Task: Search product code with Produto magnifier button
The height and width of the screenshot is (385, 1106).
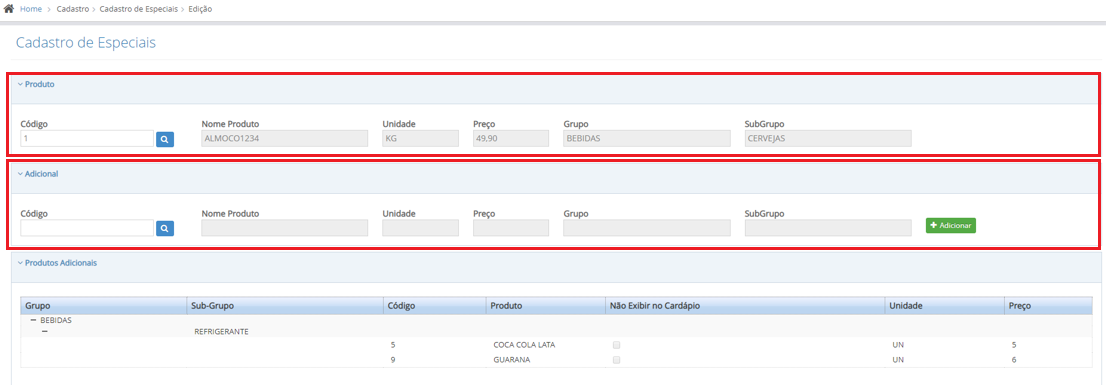Action: pos(165,139)
